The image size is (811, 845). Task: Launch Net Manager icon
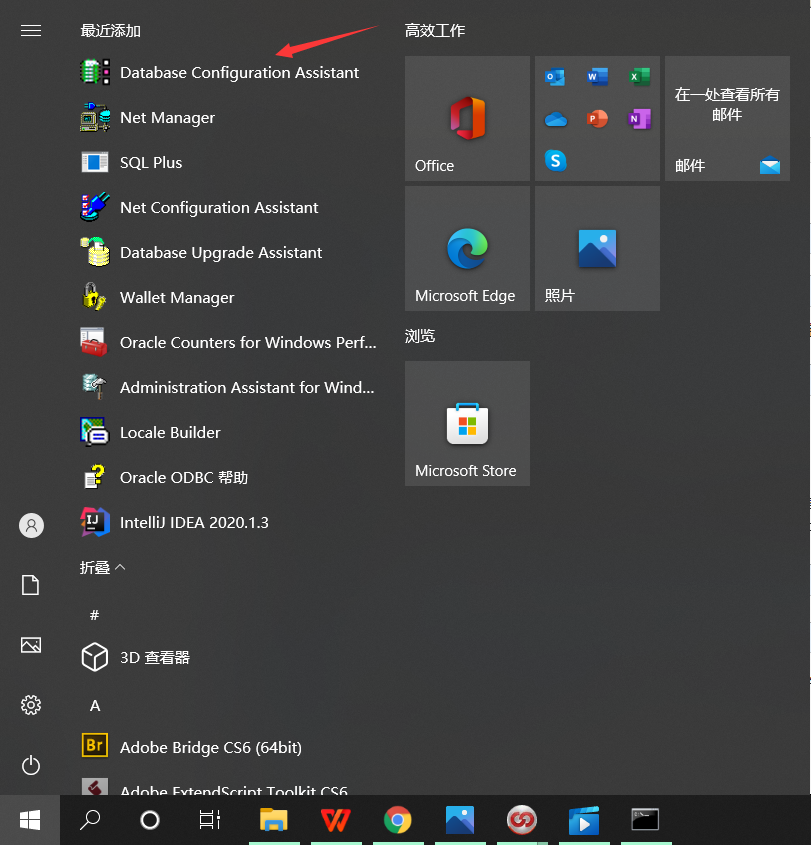coord(95,117)
